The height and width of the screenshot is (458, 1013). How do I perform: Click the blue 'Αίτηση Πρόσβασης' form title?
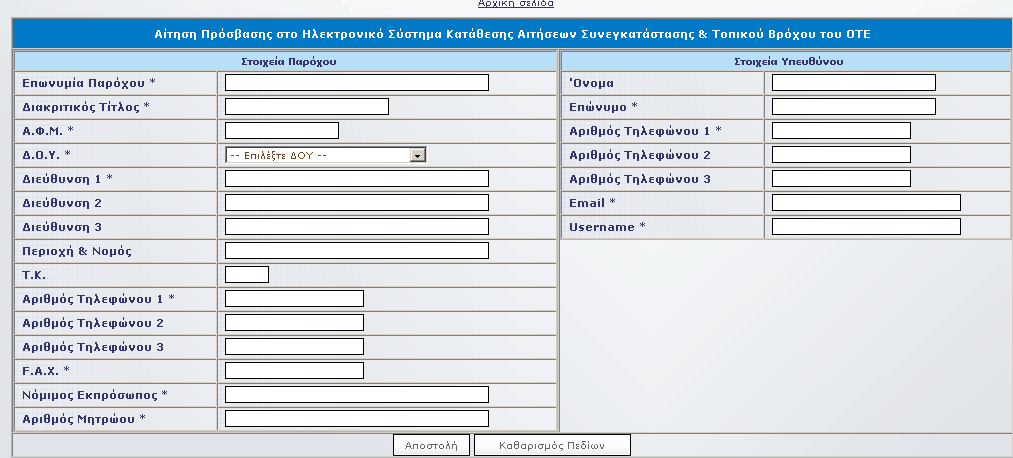point(512,34)
